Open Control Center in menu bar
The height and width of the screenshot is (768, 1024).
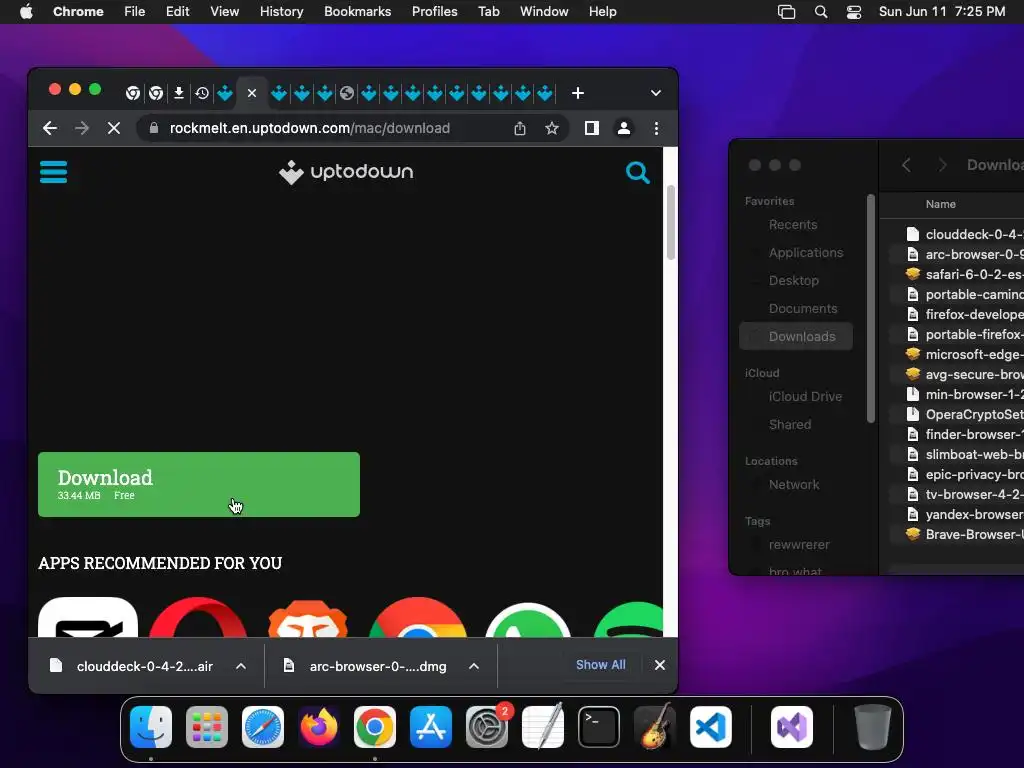pos(854,12)
